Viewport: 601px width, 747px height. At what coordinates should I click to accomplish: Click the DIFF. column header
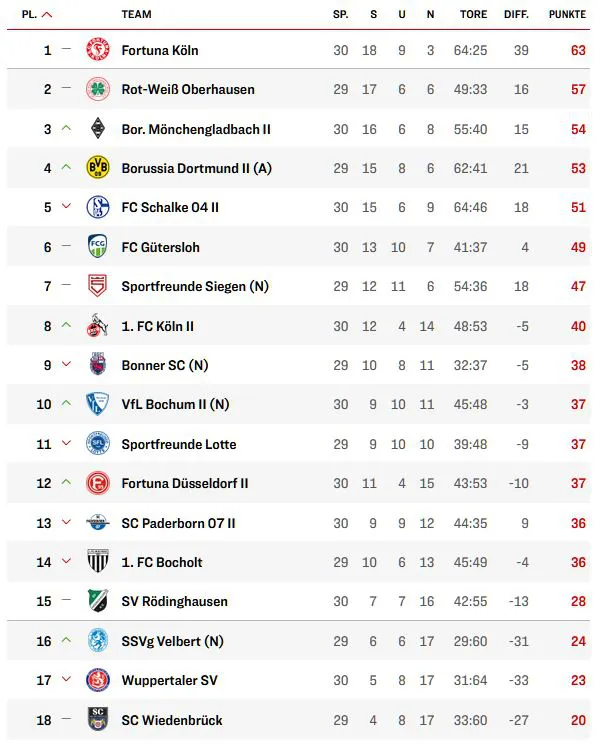[516, 15]
